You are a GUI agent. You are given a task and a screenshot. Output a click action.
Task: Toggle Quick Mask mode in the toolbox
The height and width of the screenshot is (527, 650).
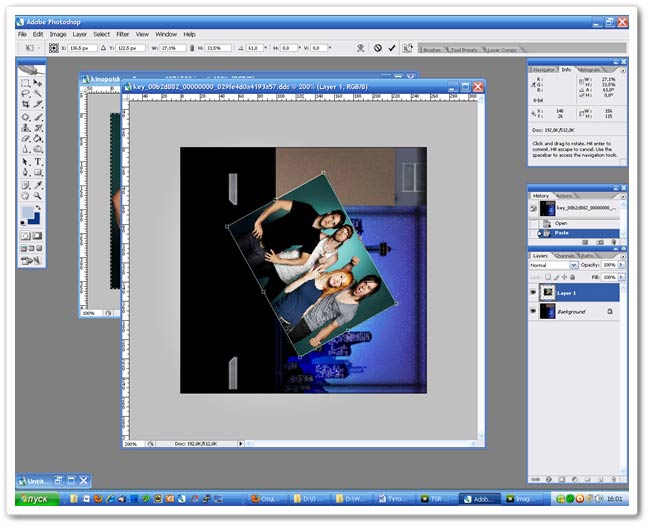[x=38, y=236]
